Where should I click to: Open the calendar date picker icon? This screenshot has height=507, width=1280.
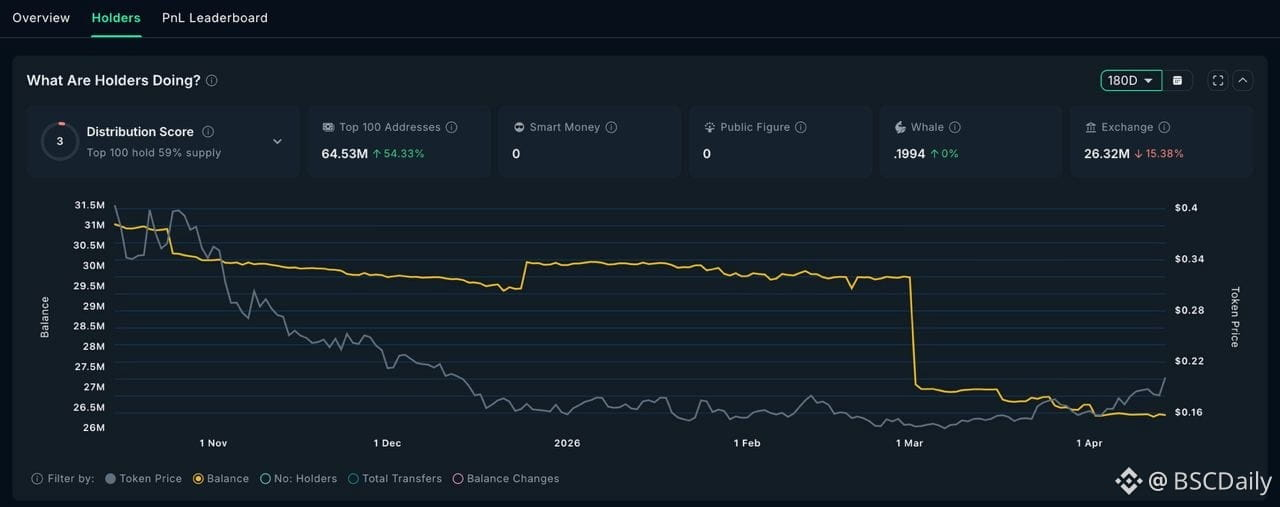pos(1177,81)
